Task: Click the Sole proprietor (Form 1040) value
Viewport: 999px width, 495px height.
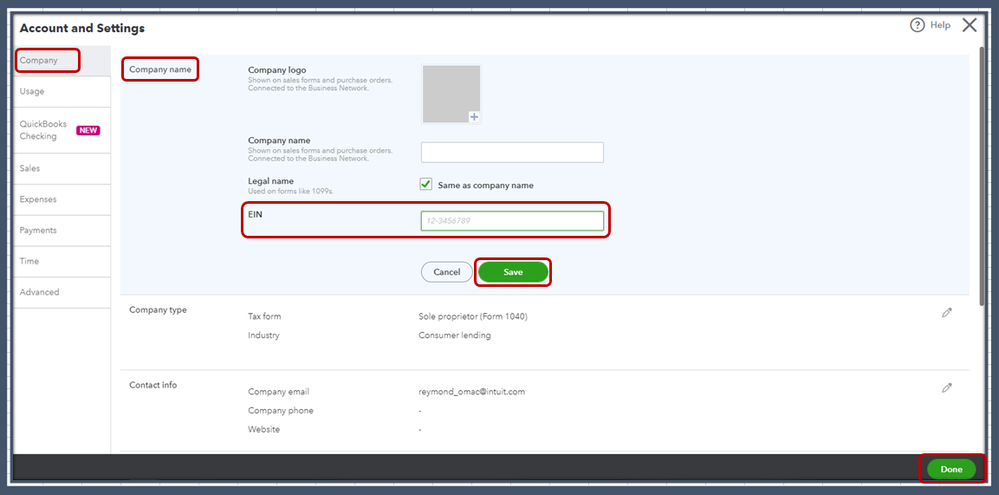Action: point(473,316)
